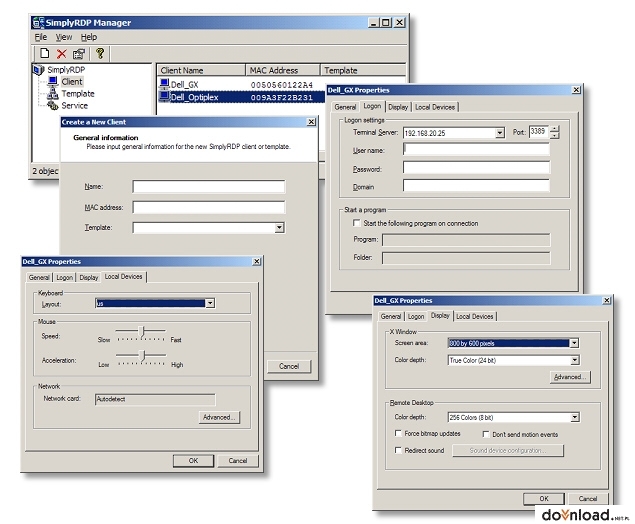635x524 pixels.
Task: Click Advanced button in X Window group
Action: (570, 377)
